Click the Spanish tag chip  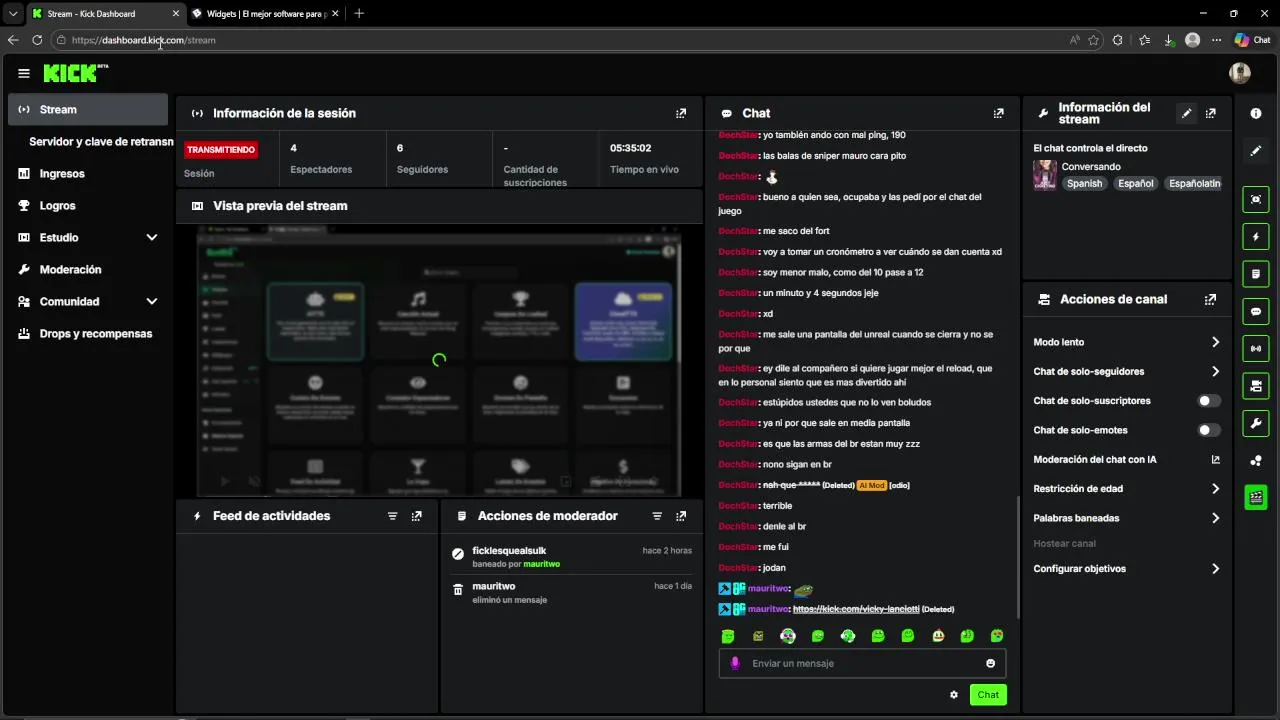[1084, 184]
